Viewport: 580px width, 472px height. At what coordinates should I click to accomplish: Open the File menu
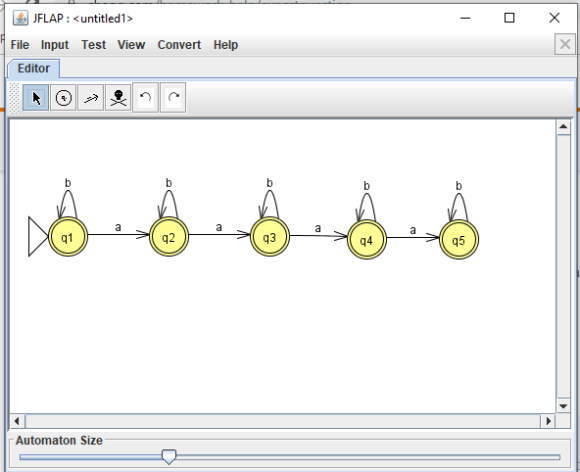click(x=20, y=45)
